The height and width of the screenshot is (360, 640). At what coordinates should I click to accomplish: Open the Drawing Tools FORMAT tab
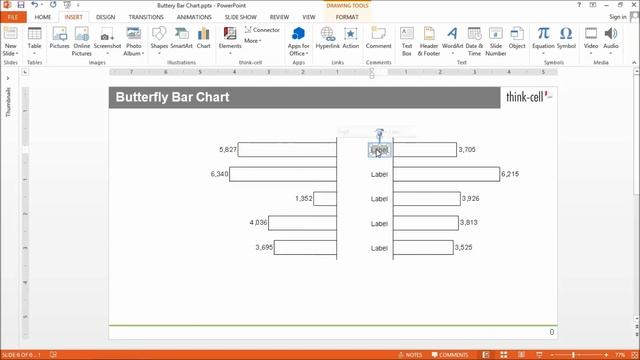pyautogui.click(x=347, y=17)
